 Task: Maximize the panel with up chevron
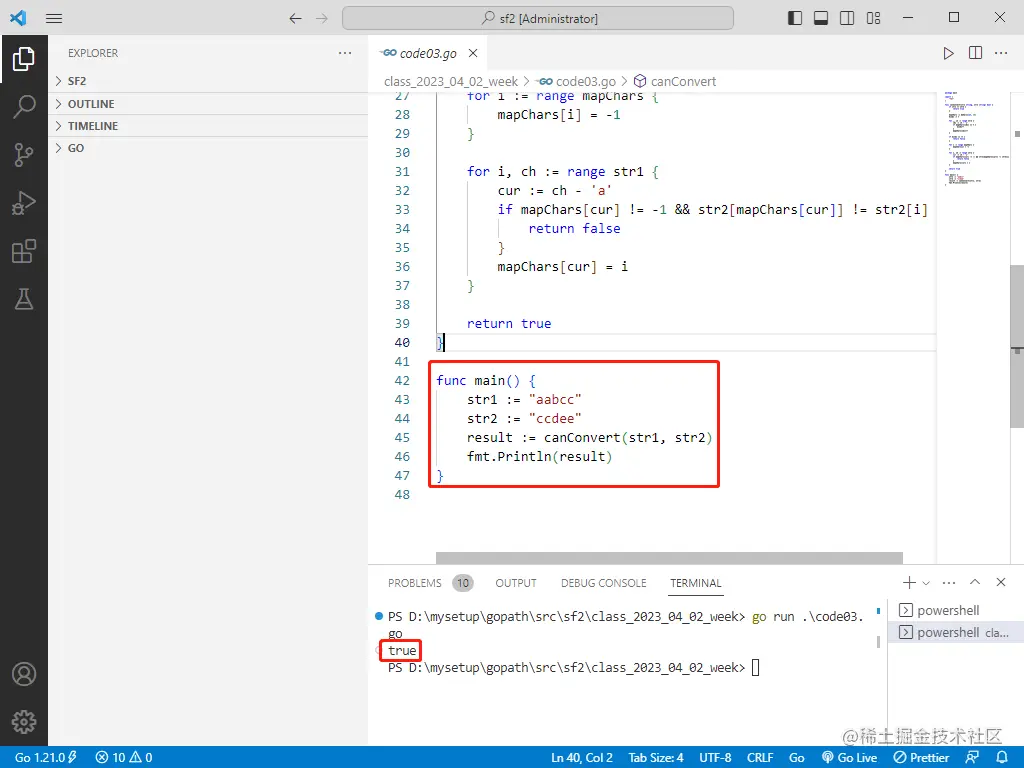(975, 582)
